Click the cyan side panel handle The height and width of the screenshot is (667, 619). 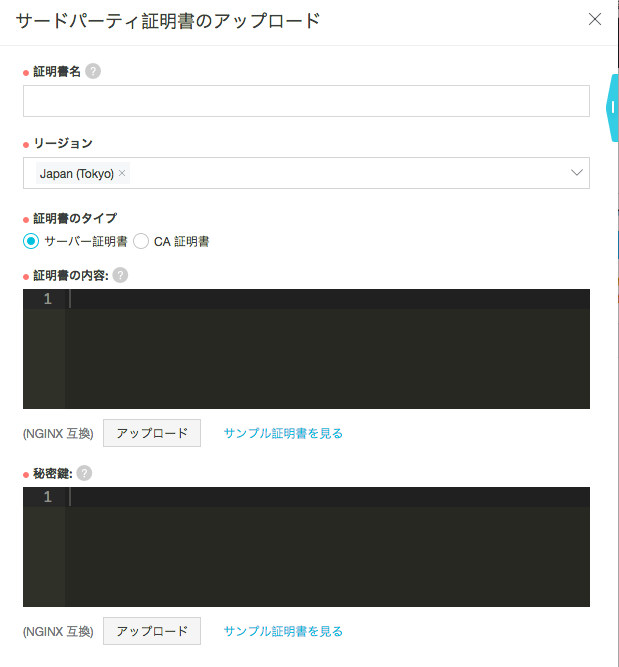612,108
